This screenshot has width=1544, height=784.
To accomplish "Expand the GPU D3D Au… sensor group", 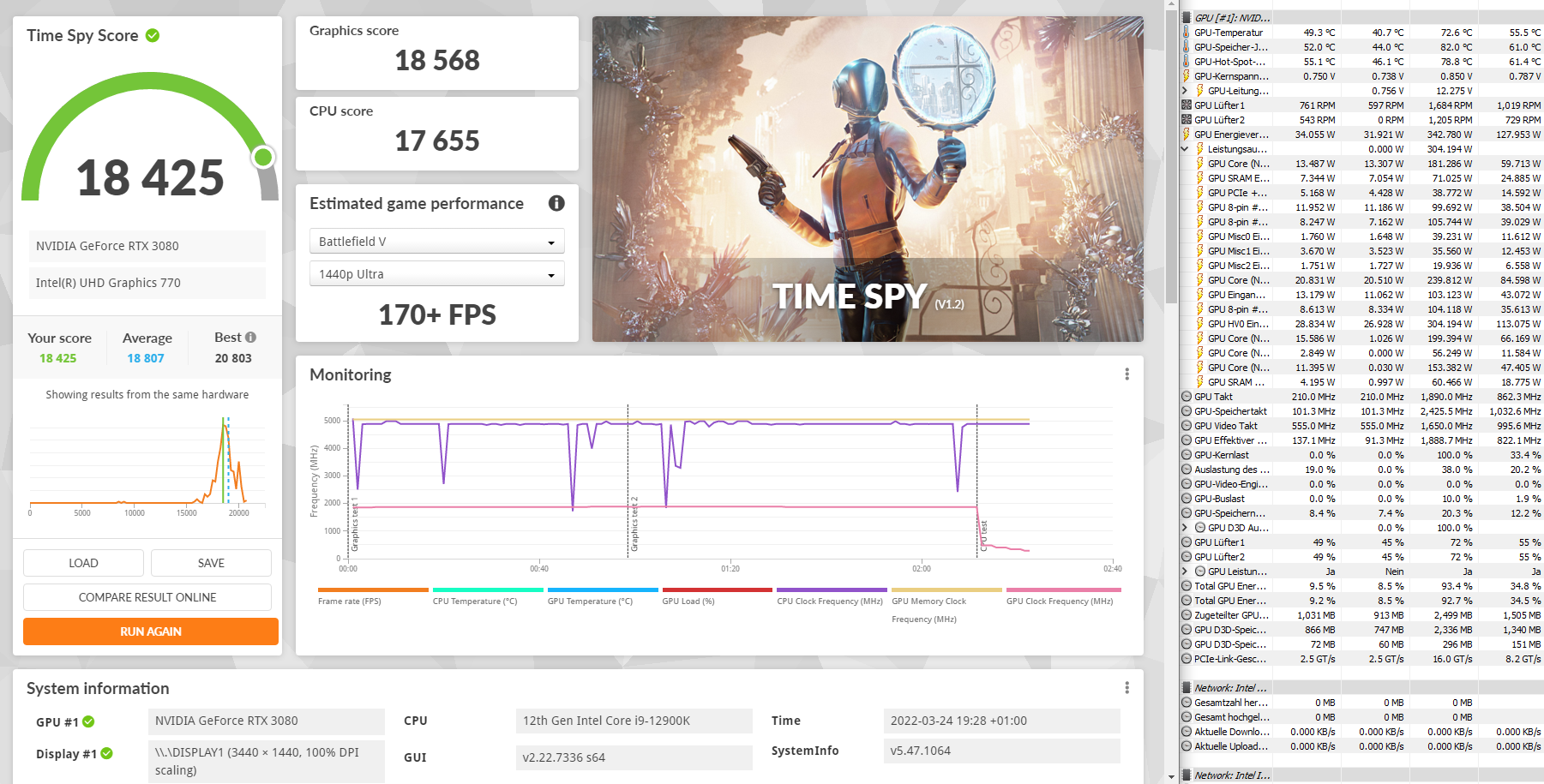I will (1186, 528).
